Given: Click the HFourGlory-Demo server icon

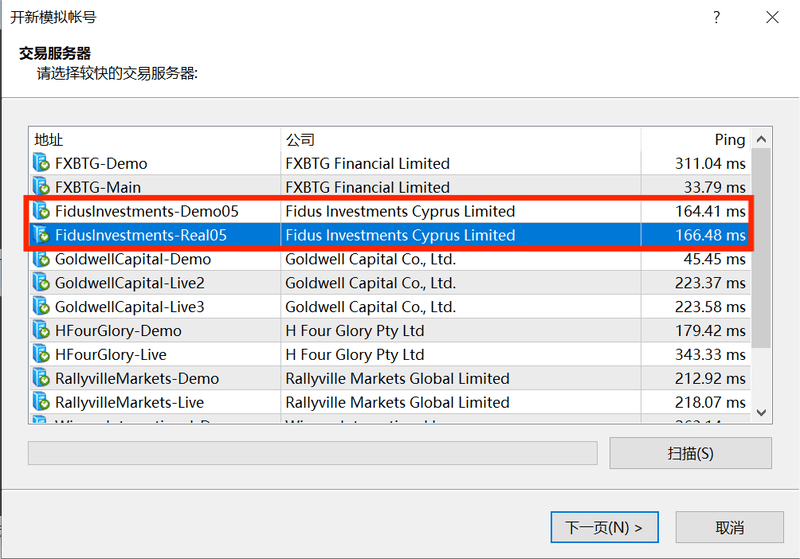Looking at the screenshot, I should click(x=41, y=331).
